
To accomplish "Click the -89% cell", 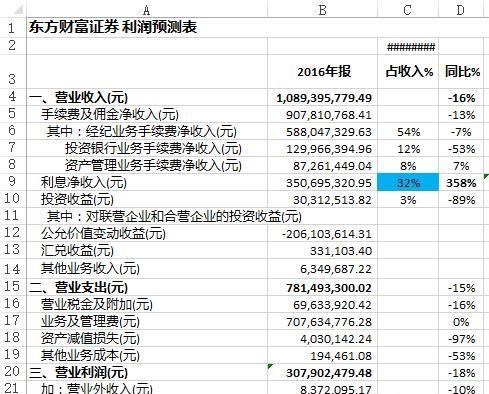I will coord(462,200).
